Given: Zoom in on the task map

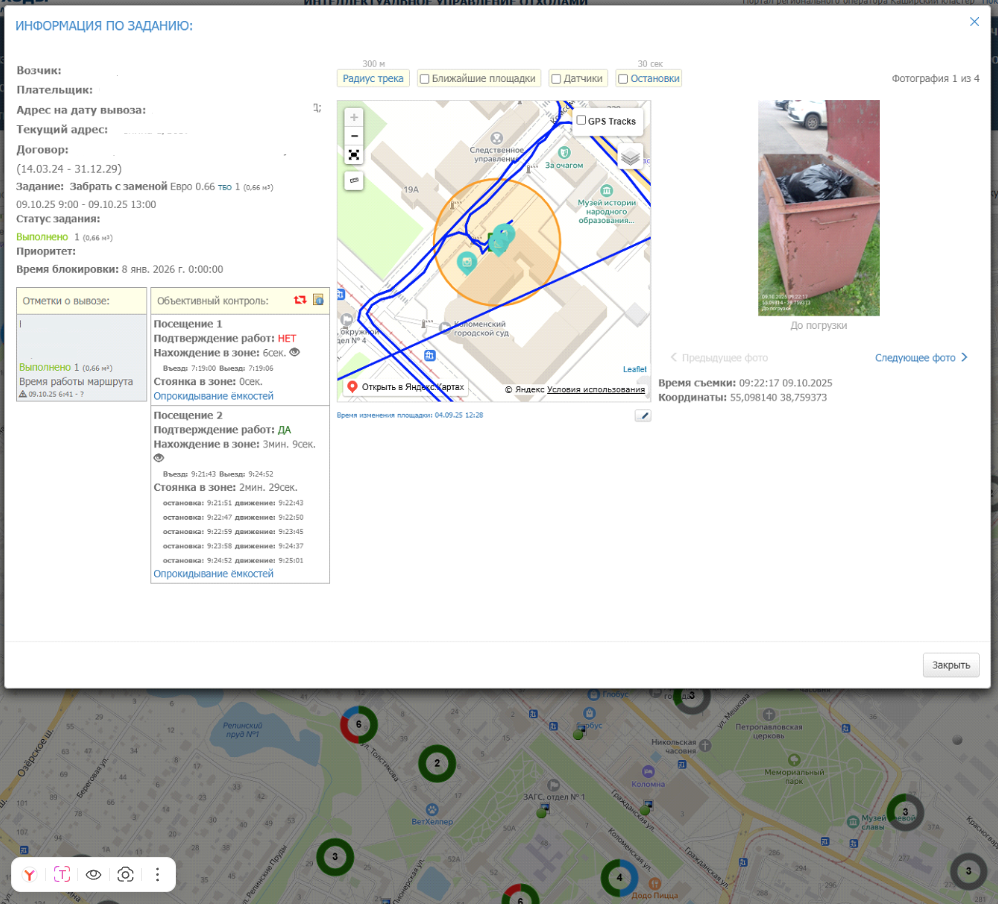Looking at the screenshot, I should pyautogui.click(x=354, y=117).
